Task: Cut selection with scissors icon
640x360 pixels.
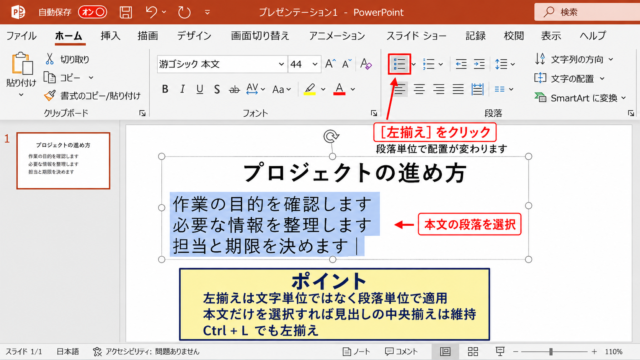Action: tap(49, 59)
